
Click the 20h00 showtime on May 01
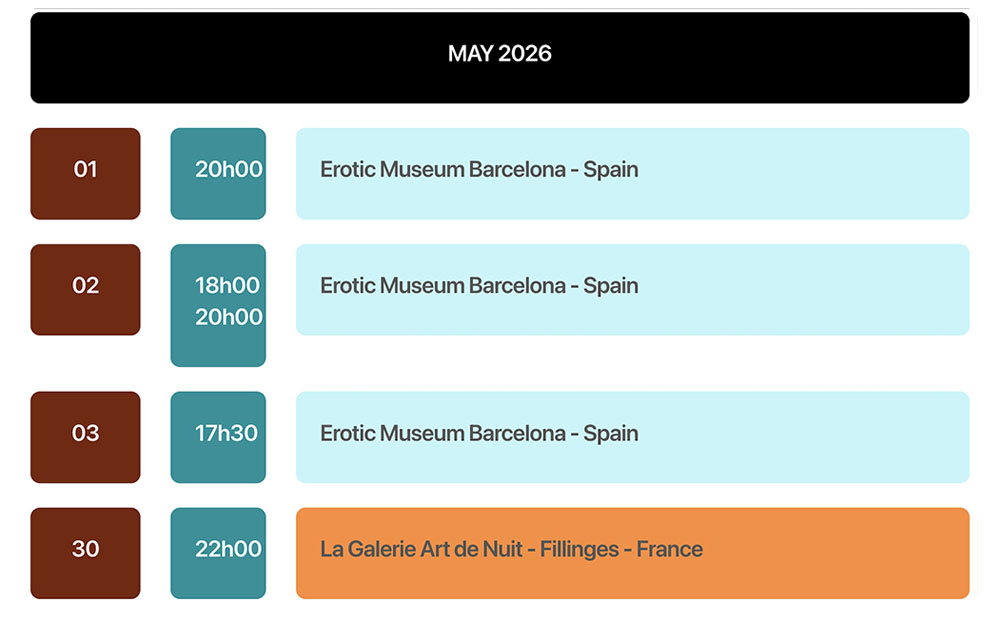[227, 170]
